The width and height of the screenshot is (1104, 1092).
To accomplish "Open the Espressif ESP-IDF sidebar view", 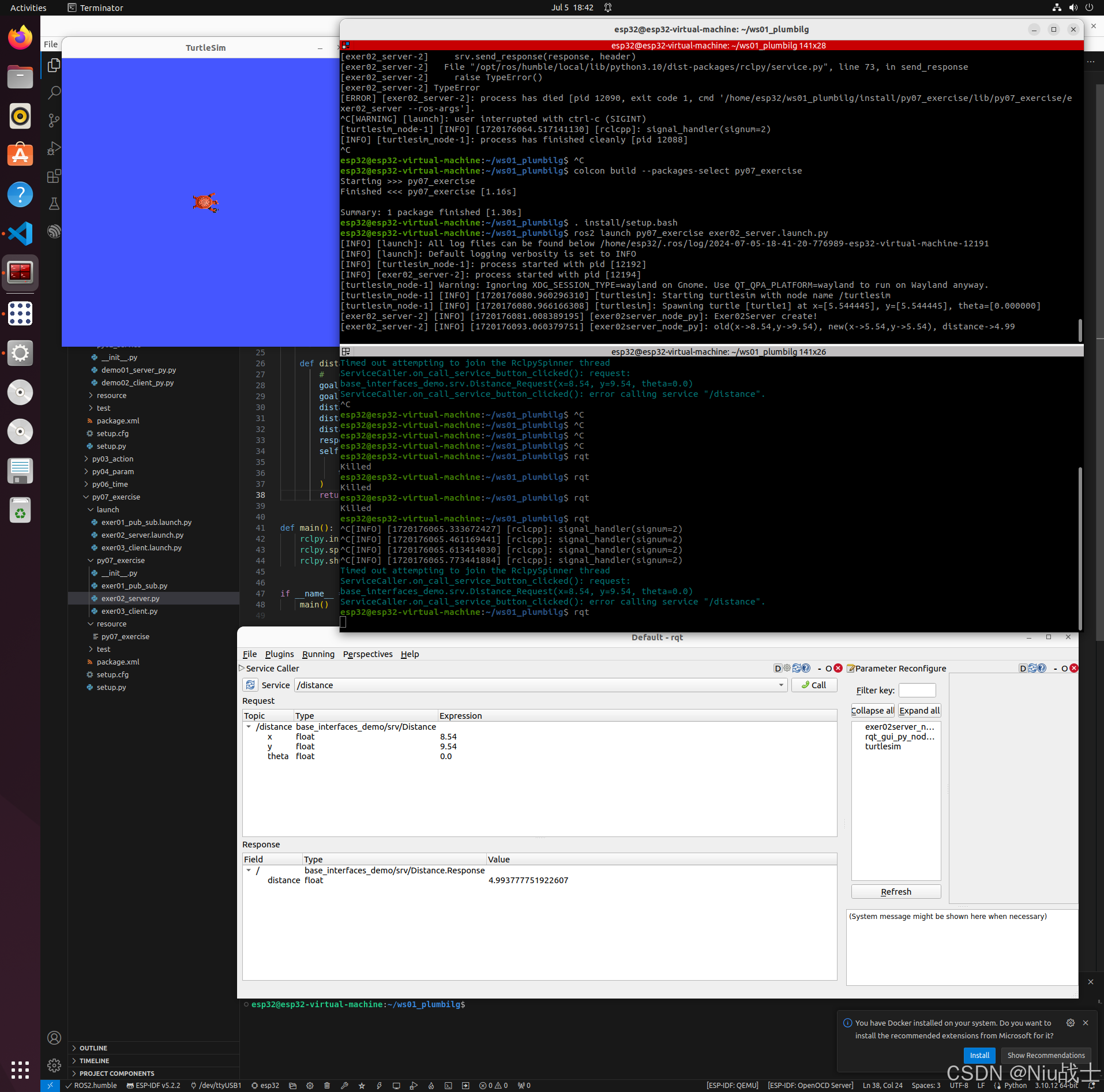I will [x=54, y=231].
